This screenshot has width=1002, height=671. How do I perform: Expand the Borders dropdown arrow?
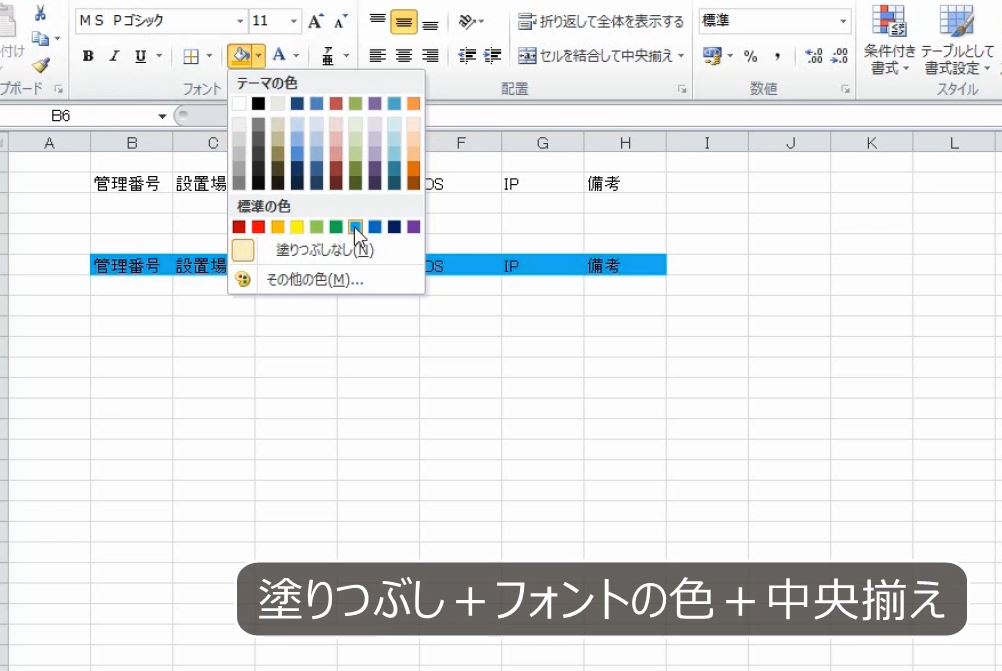click(207, 56)
